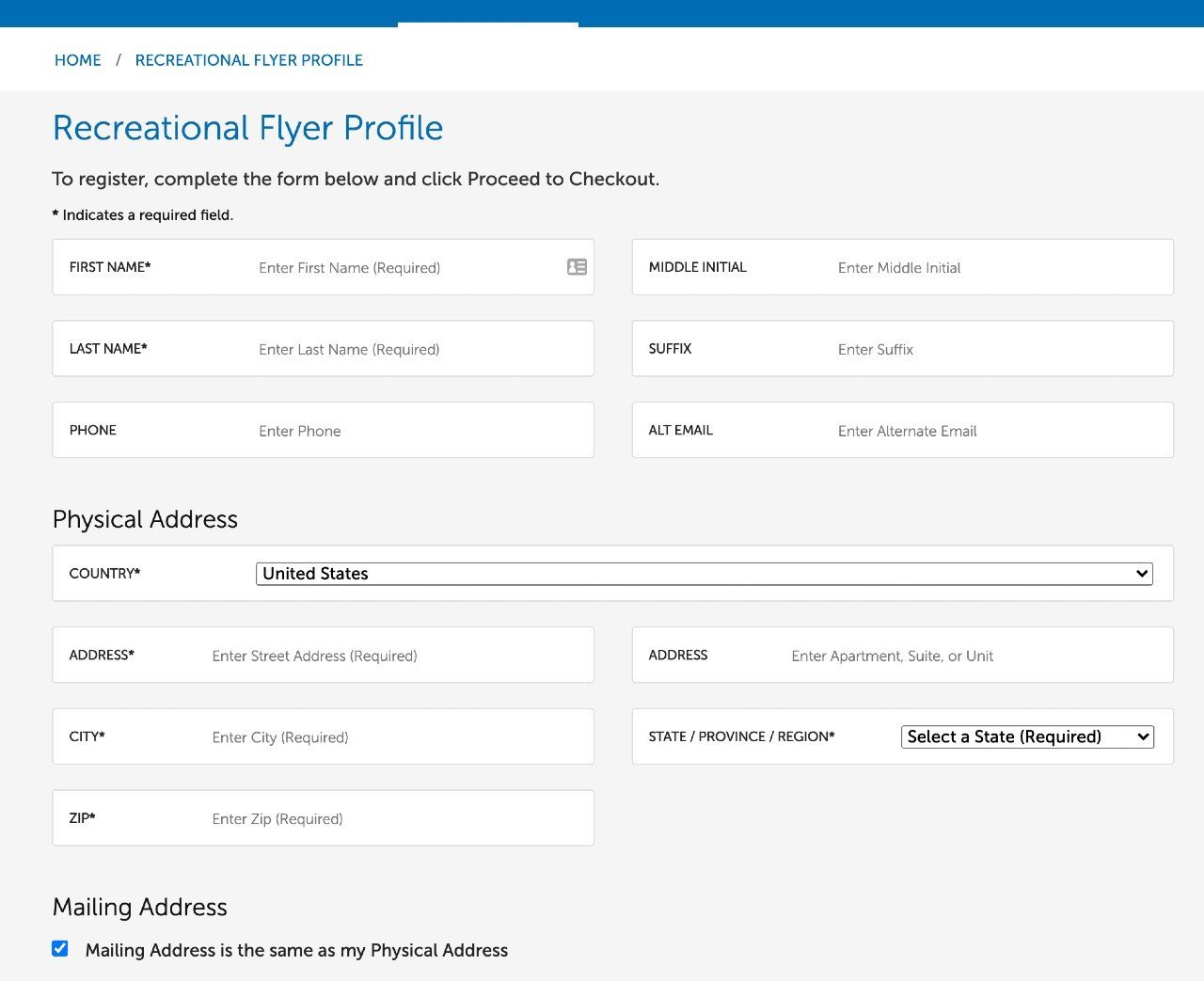Click into the Middle Initial field
Viewport: 1204px width, 981px height.
tap(997, 268)
